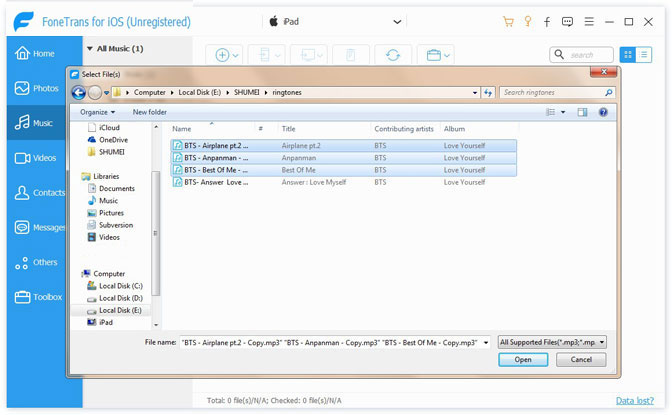
Task: Sort by the Name column header
Action: pyautogui.click(x=182, y=129)
